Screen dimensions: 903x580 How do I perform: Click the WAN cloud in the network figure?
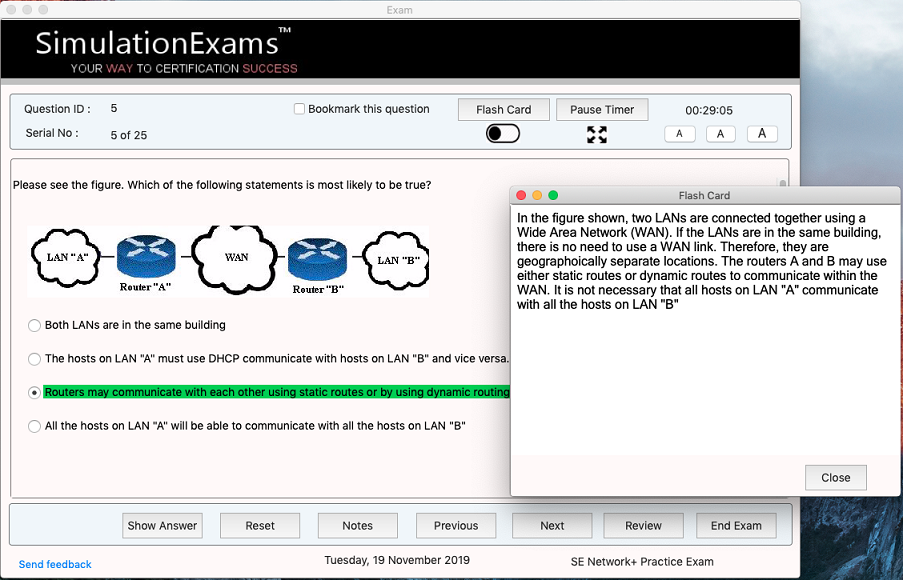(235, 258)
